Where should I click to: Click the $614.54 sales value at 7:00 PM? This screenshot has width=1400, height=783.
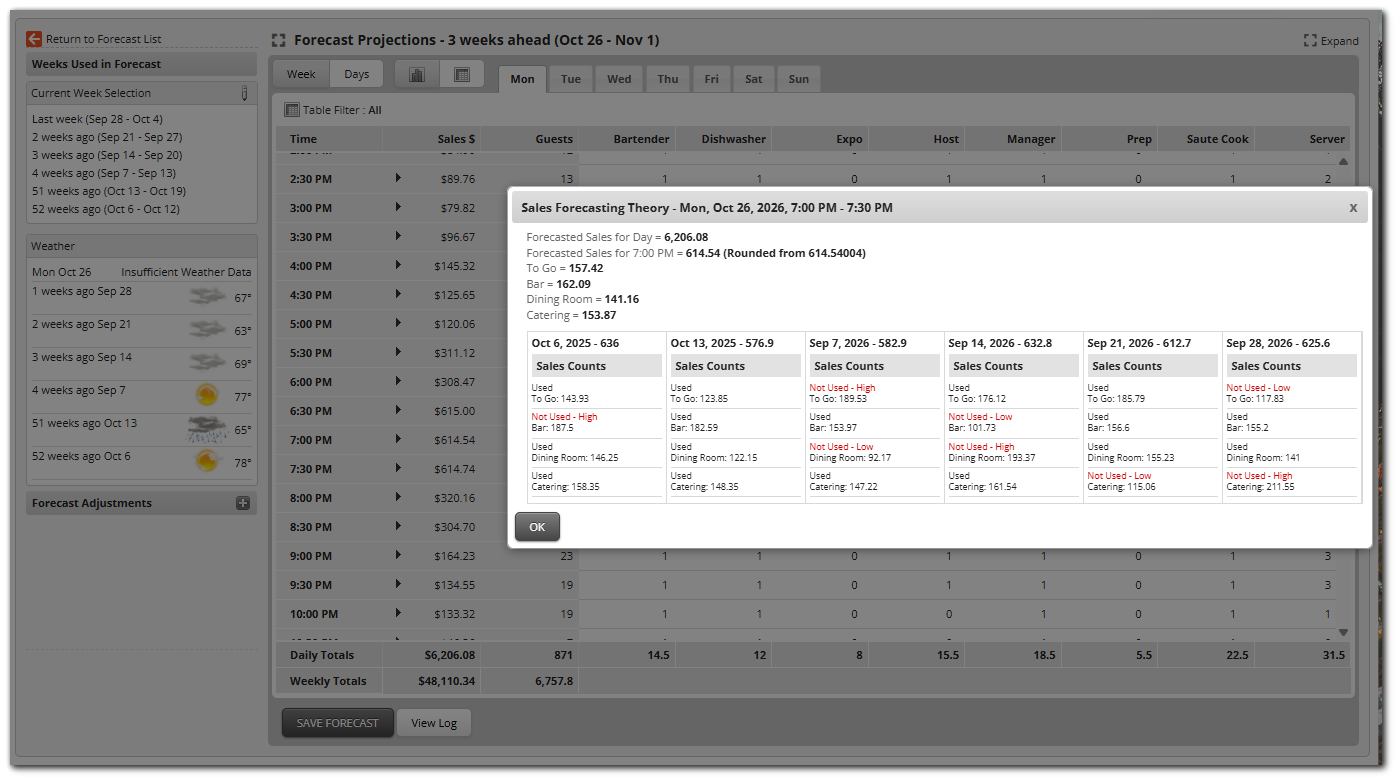click(x=455, y=440)
